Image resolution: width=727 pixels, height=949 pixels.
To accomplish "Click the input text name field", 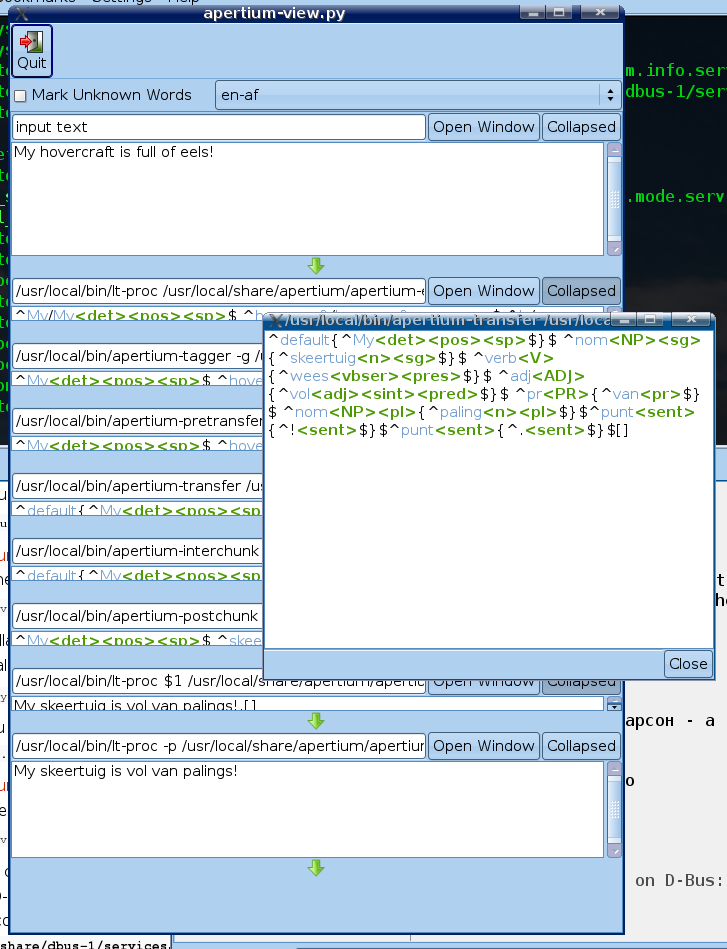I will [219, 127].
